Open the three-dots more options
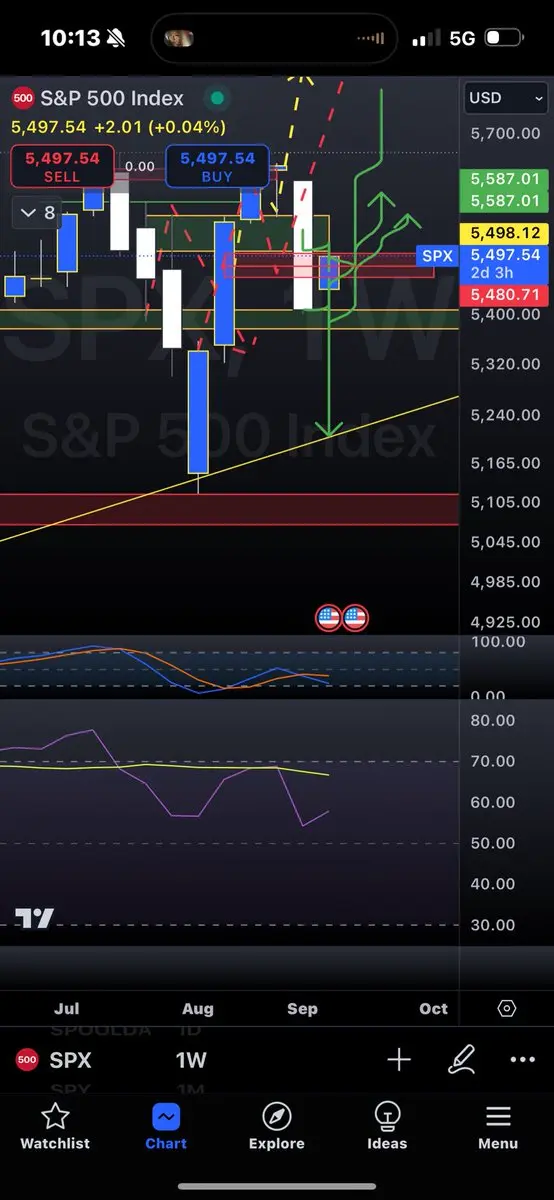The width and height of the screenshot is (554, 1200). click(522, 1060)
